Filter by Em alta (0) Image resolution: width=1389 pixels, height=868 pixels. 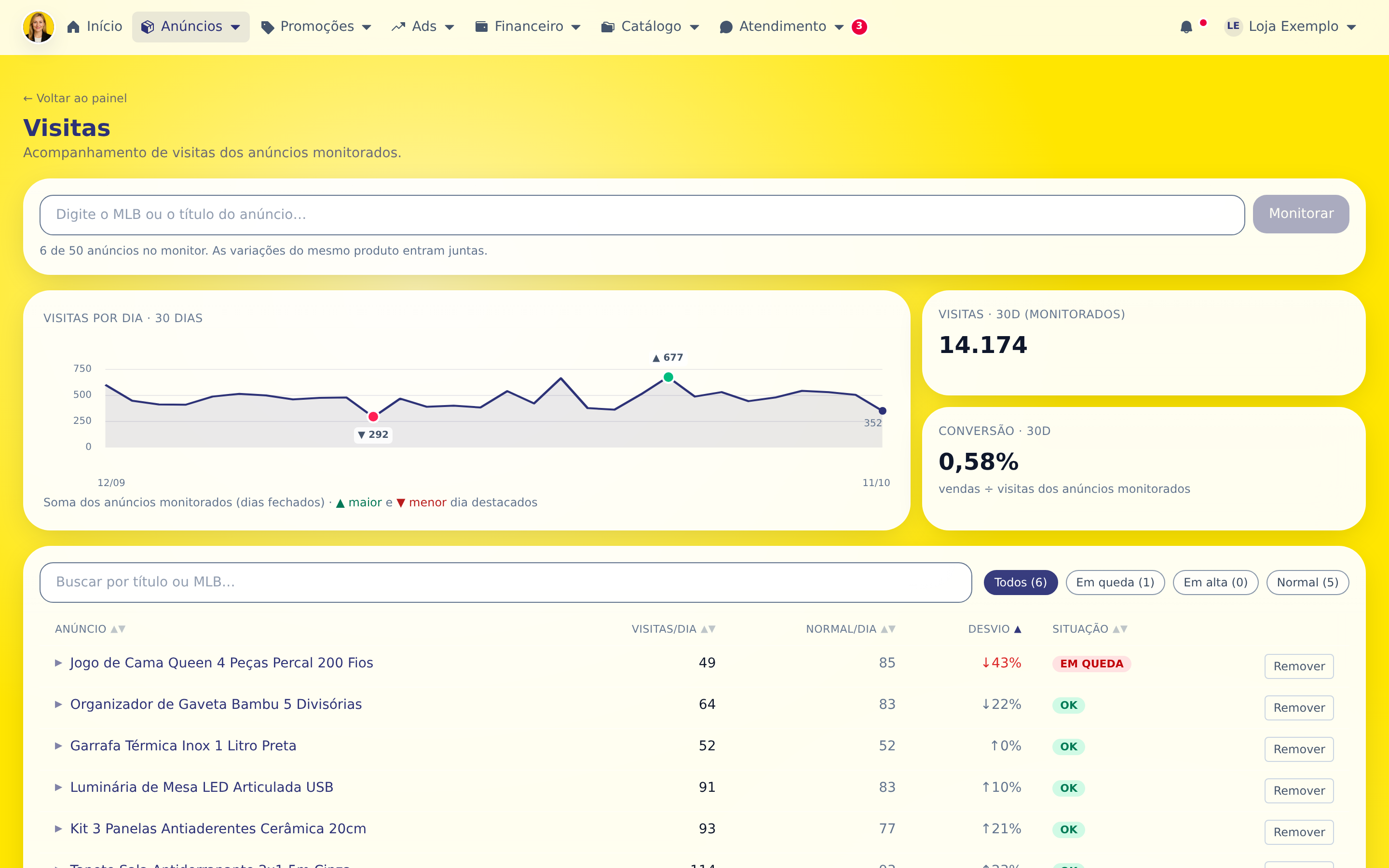1215,583
